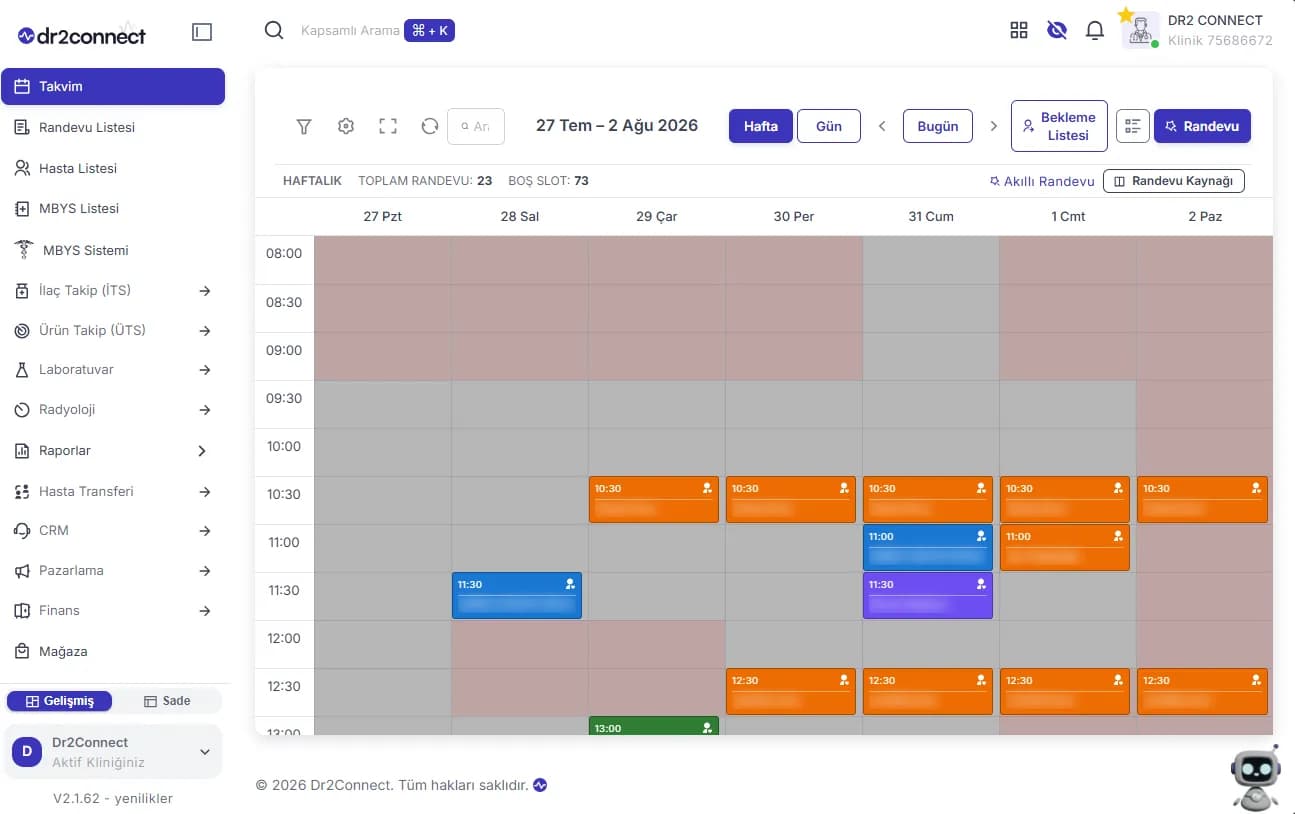This screenshot has width=1295, height=814.
Task: Show the list view icon beside Randevu
Action: pyautogui.click(x=1133, y=126)
